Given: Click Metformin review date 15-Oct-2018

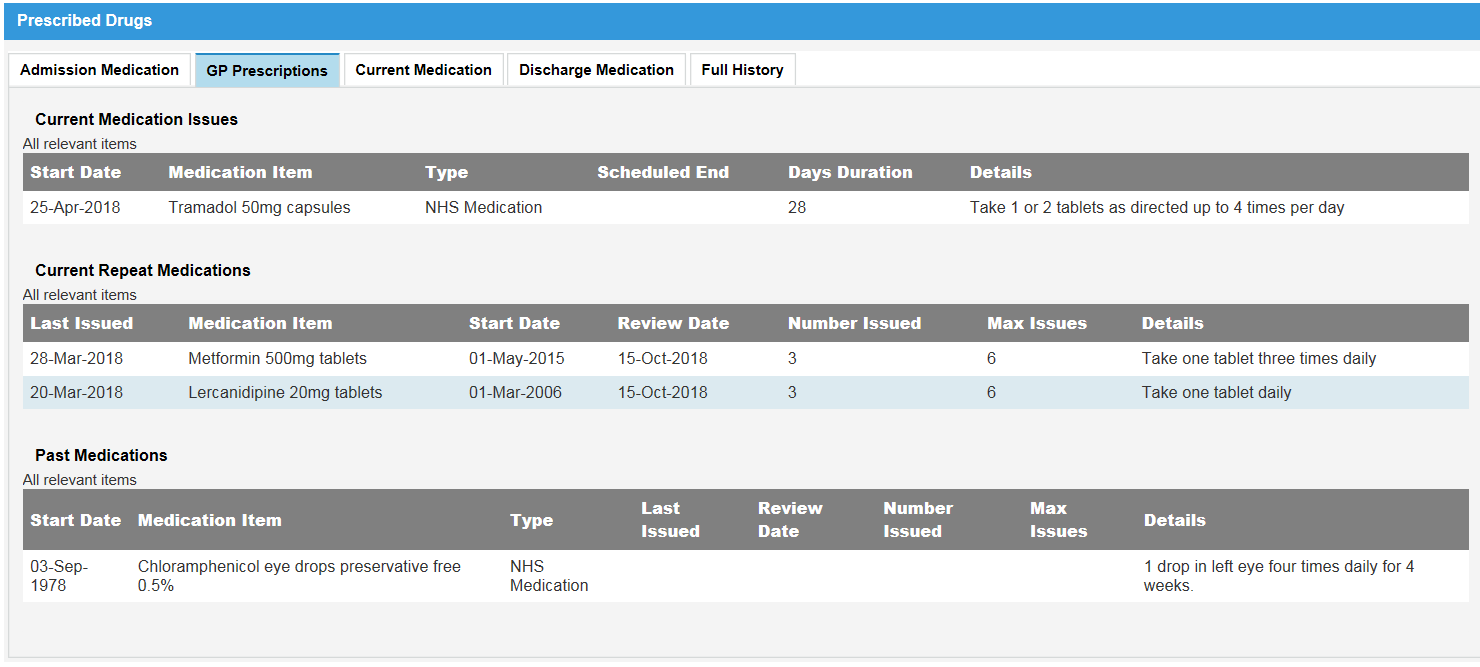Looking at the screenshot, I should 662,359.
